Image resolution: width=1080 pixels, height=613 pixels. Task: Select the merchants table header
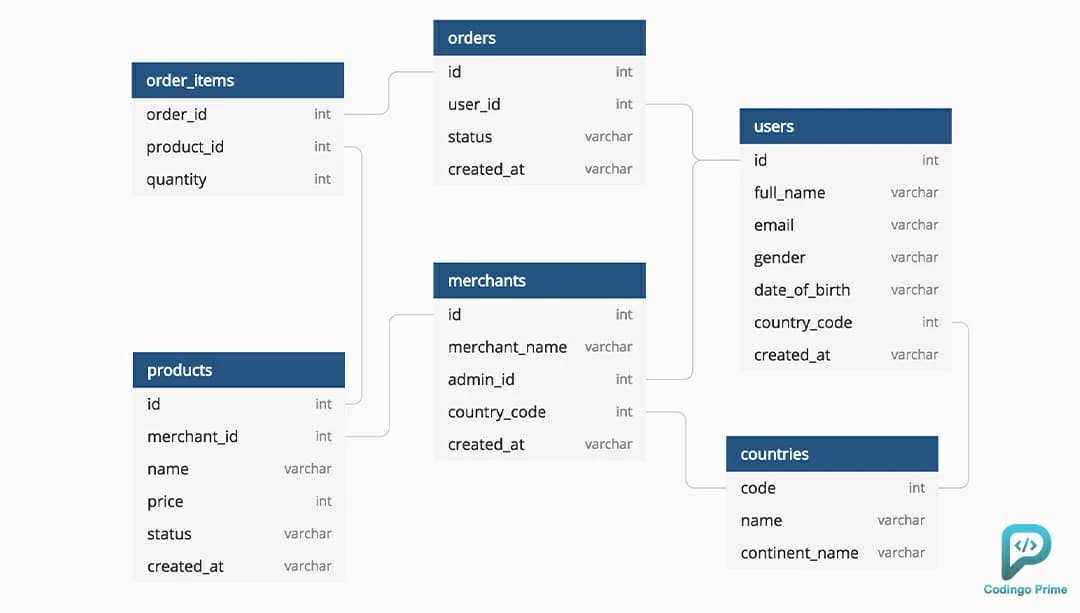click(539, 280)
